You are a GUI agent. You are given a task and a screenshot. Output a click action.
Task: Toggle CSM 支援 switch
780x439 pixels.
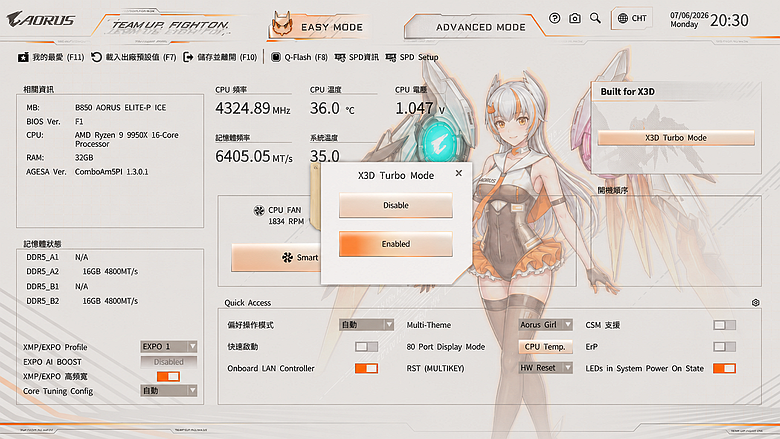point(724,325)
